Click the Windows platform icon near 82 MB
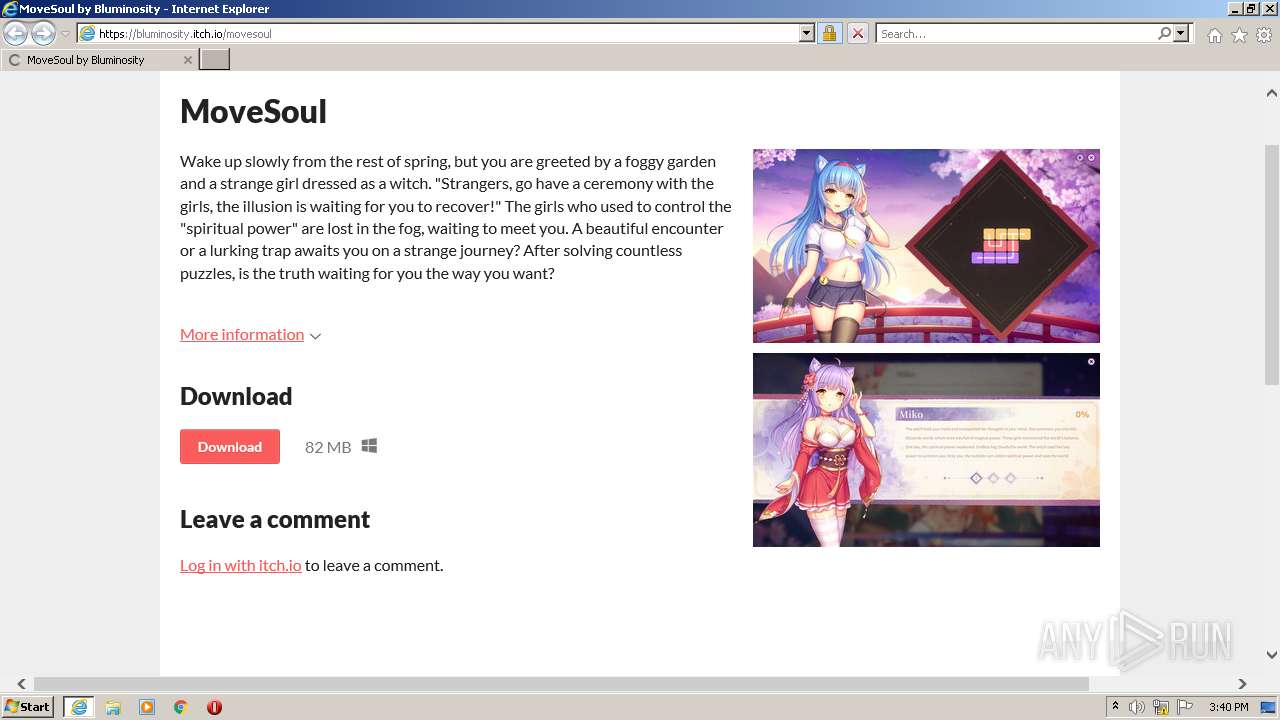This screenshot has width=1280, height=720. pyautogui.click(x=369, y=446)
